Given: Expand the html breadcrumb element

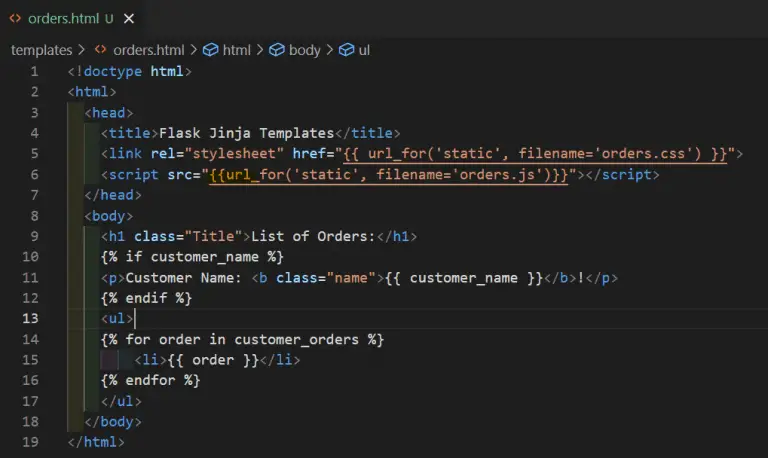Looking at the screenshot, I should point(236,50).
